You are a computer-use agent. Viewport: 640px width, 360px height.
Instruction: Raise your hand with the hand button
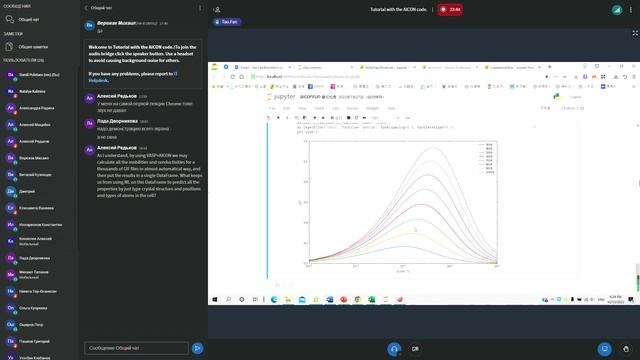point(626,349)
